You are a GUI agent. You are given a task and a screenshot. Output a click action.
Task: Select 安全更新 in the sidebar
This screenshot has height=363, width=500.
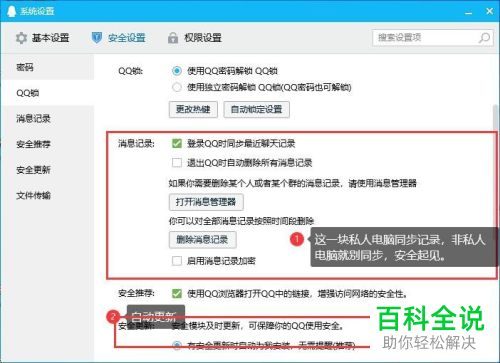pos(47,170)
